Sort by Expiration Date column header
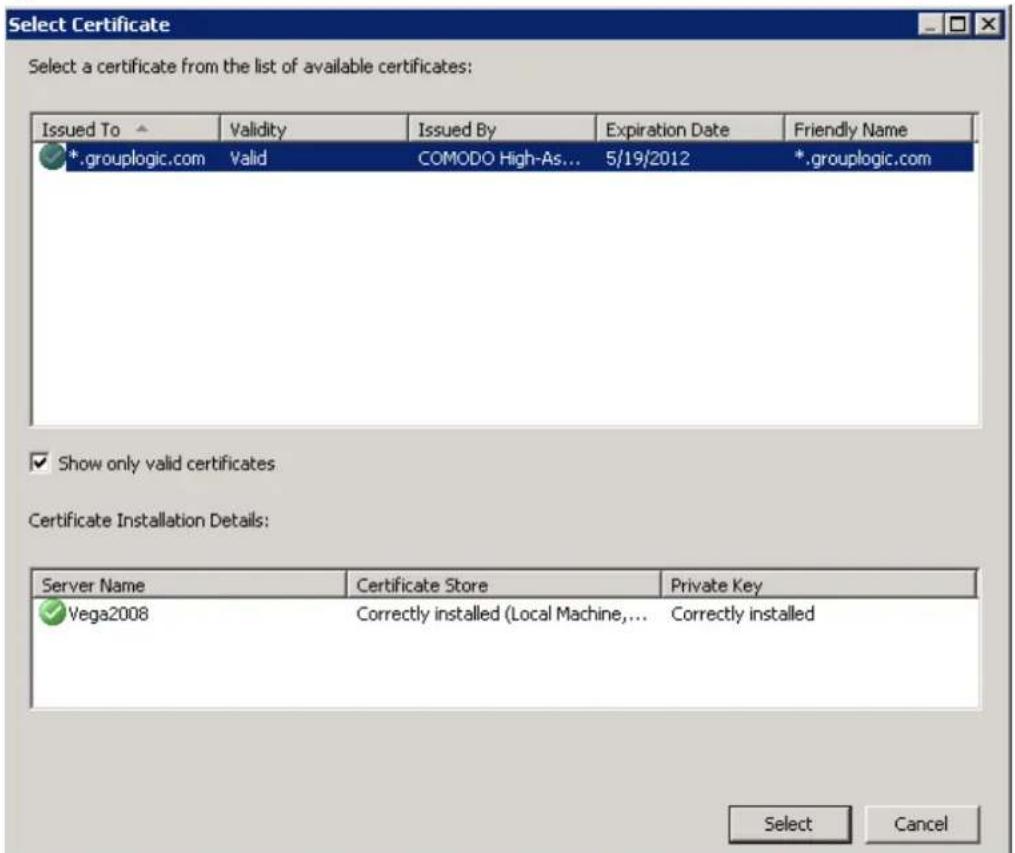Screen dimensions: 1015x853 689,129
